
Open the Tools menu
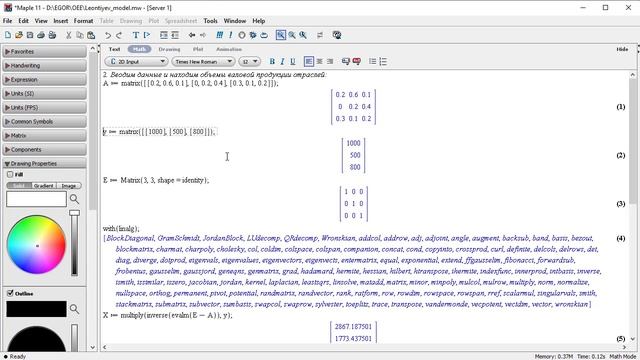click(211, 21)
